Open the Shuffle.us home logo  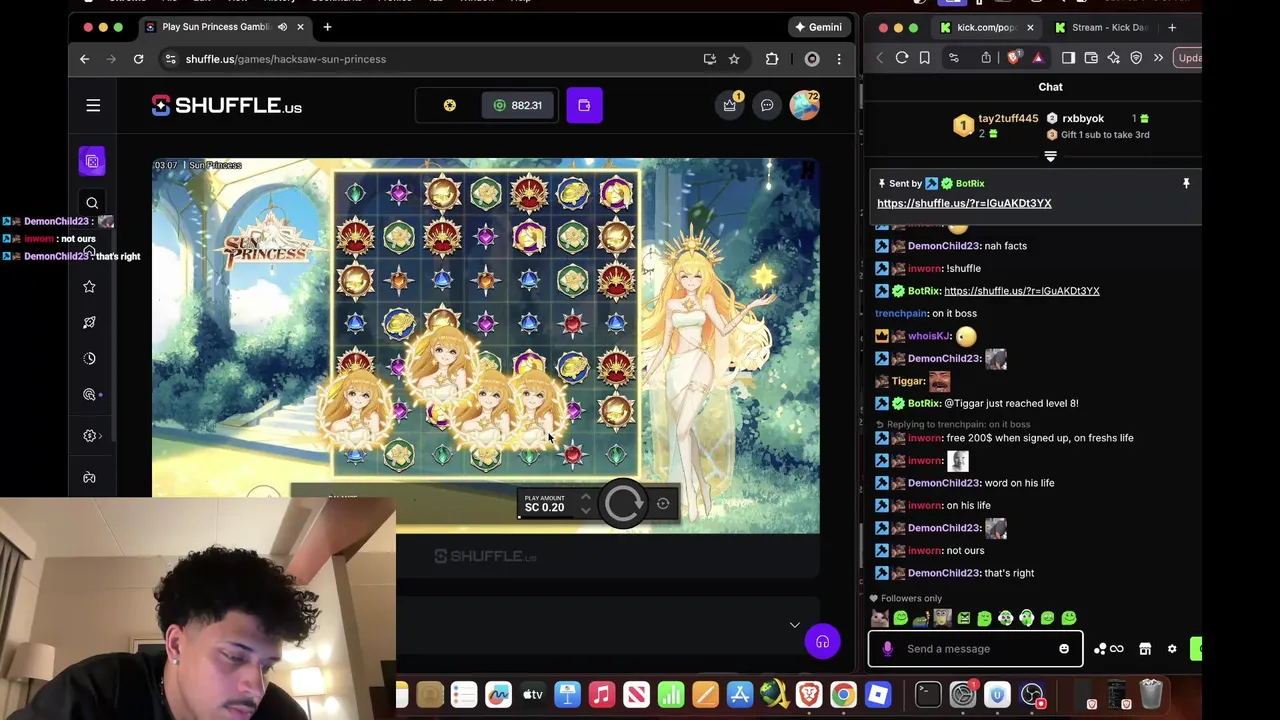click(227, 106)
